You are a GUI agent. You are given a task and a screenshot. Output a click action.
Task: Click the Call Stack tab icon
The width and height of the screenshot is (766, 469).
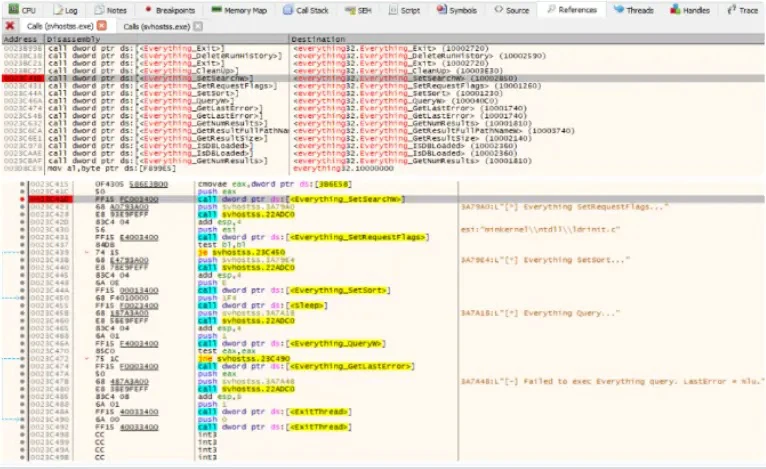(x=286, y=9)
